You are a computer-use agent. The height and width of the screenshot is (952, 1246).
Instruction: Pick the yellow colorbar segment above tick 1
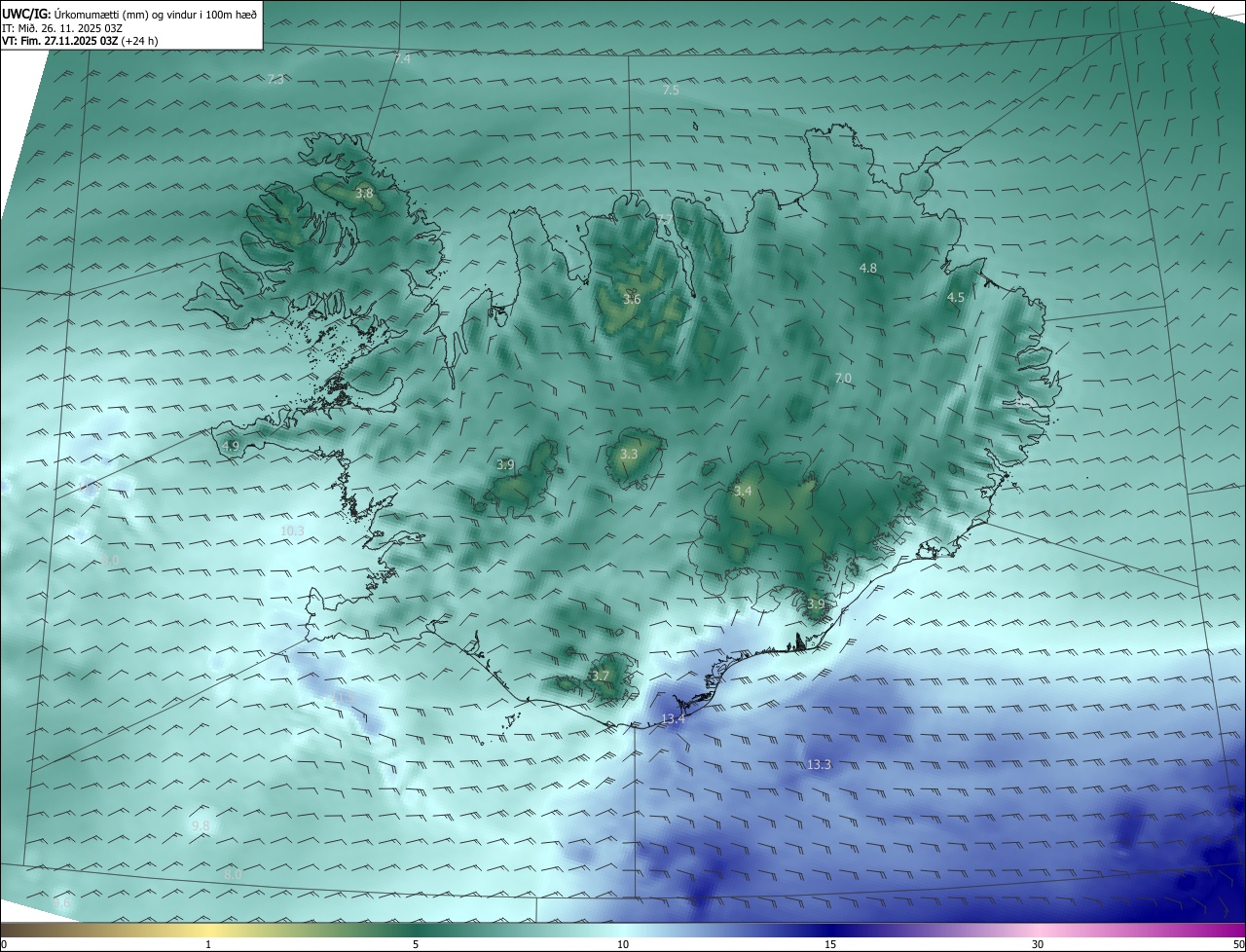(208, 930)
